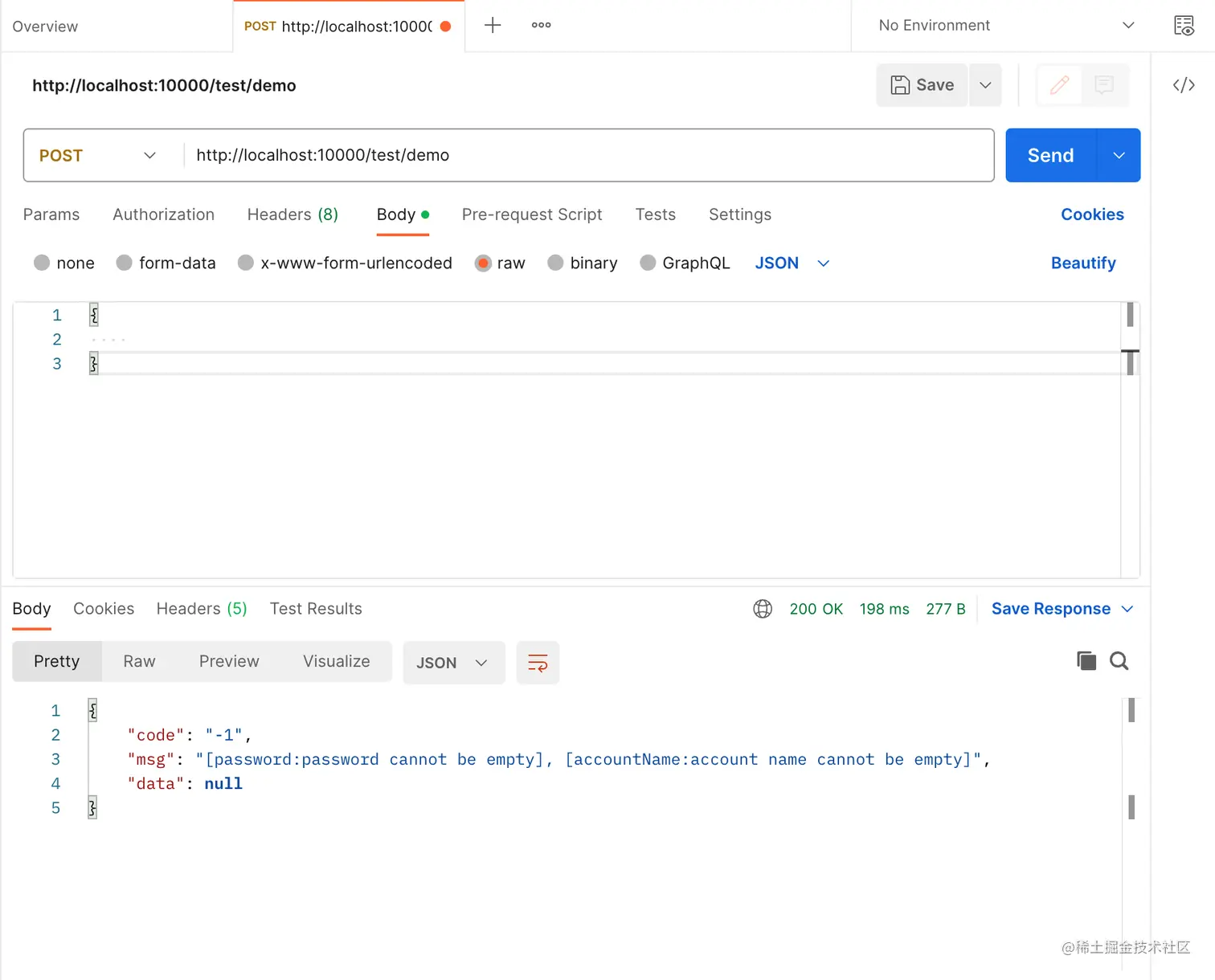Screen dimensions: 1215x980
Task: Switch response view to Raw
Action: (x=139, y=661)
